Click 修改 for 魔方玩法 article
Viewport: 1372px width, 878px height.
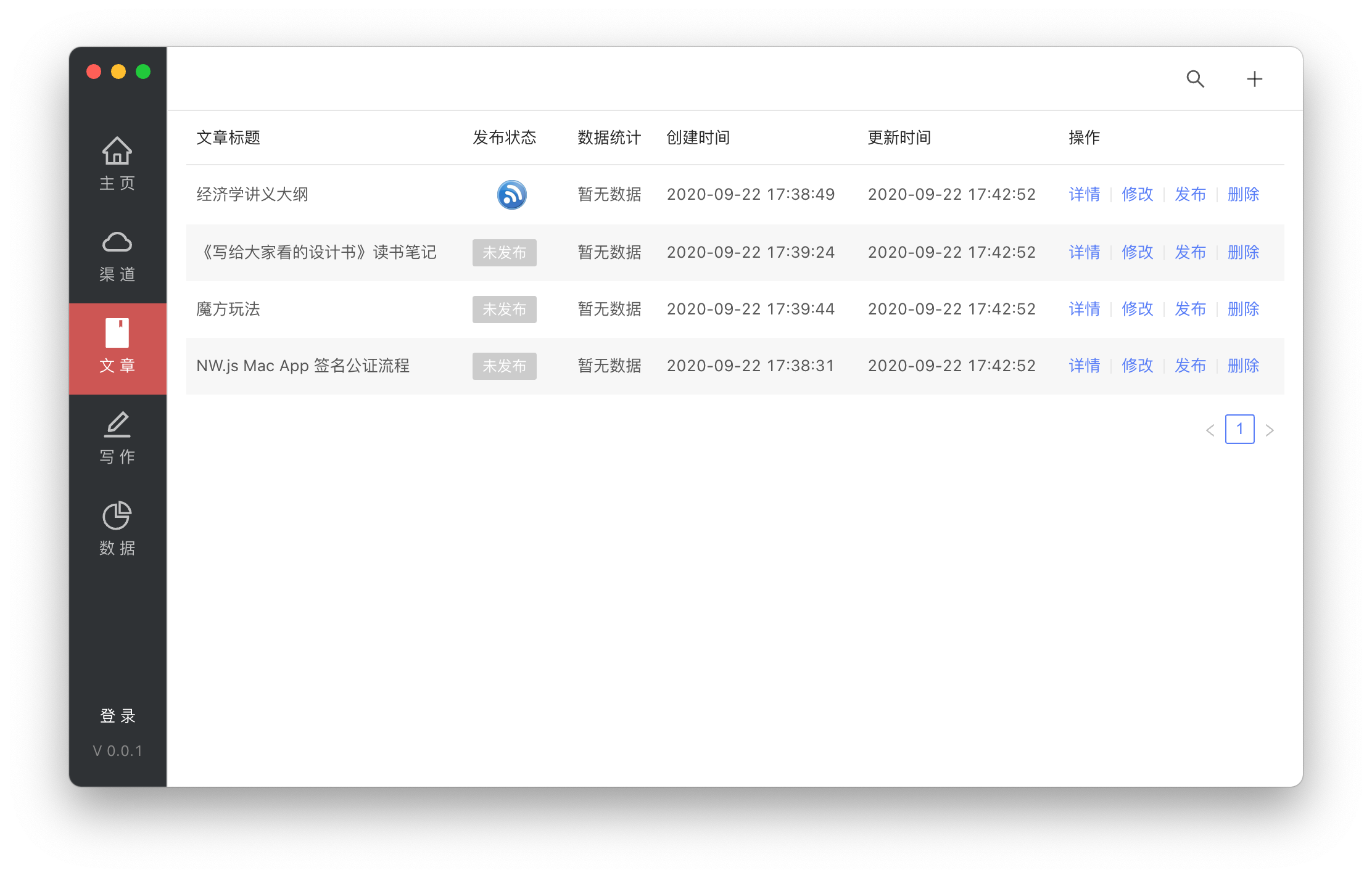tap(1137, 310)
